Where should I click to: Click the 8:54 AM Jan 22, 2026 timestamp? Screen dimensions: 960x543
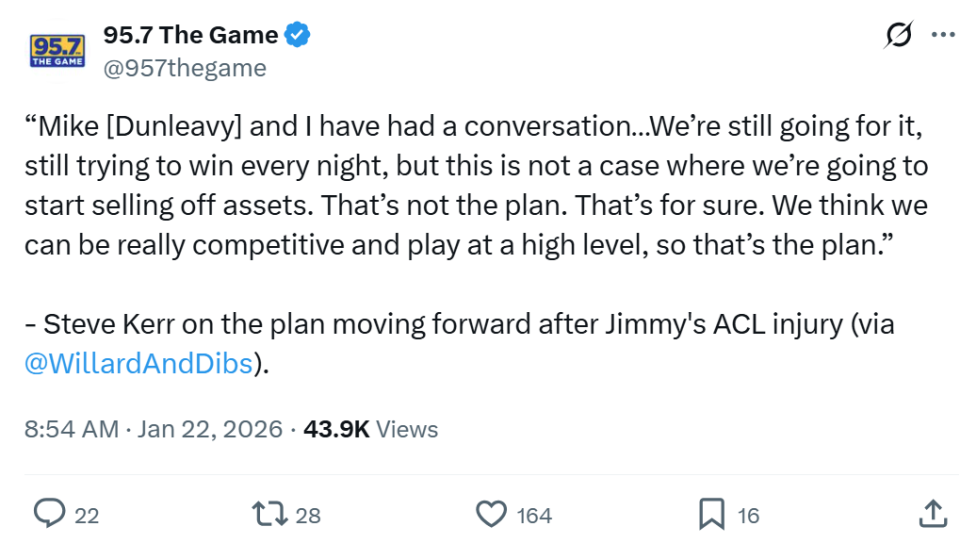(153, 429)
